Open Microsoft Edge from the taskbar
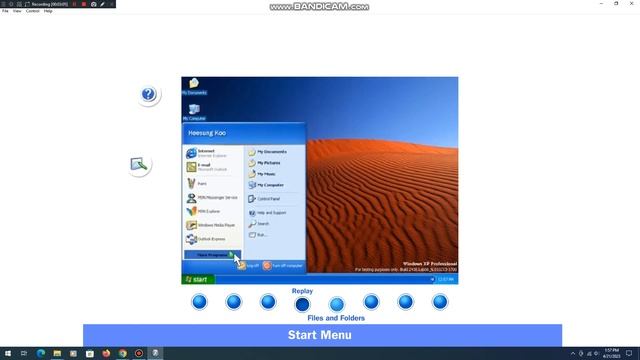This screenshot has height=360, width=640. pyautogui.click(x=40, y=353)
